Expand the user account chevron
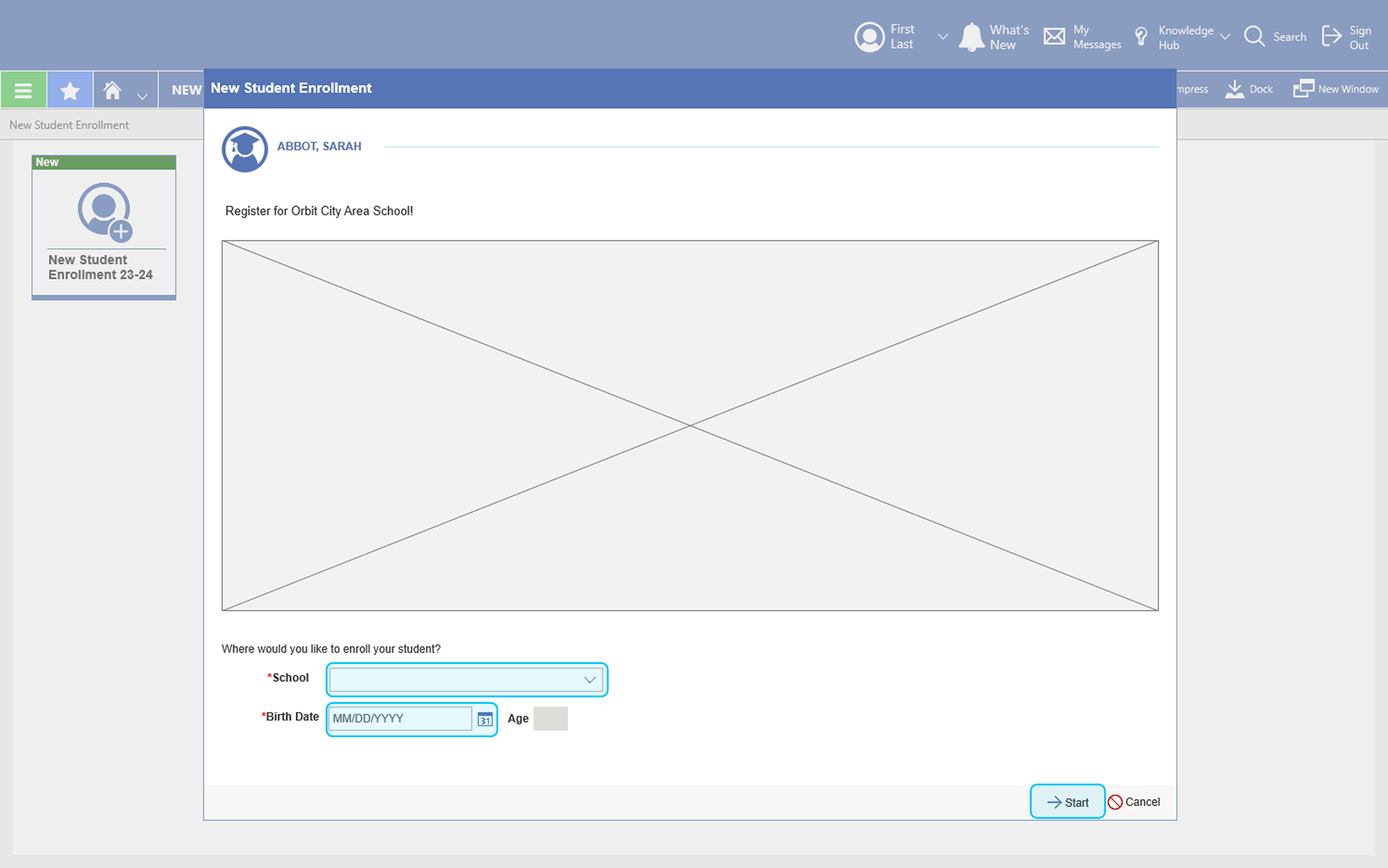1388x868 pixels. point(942,37)
